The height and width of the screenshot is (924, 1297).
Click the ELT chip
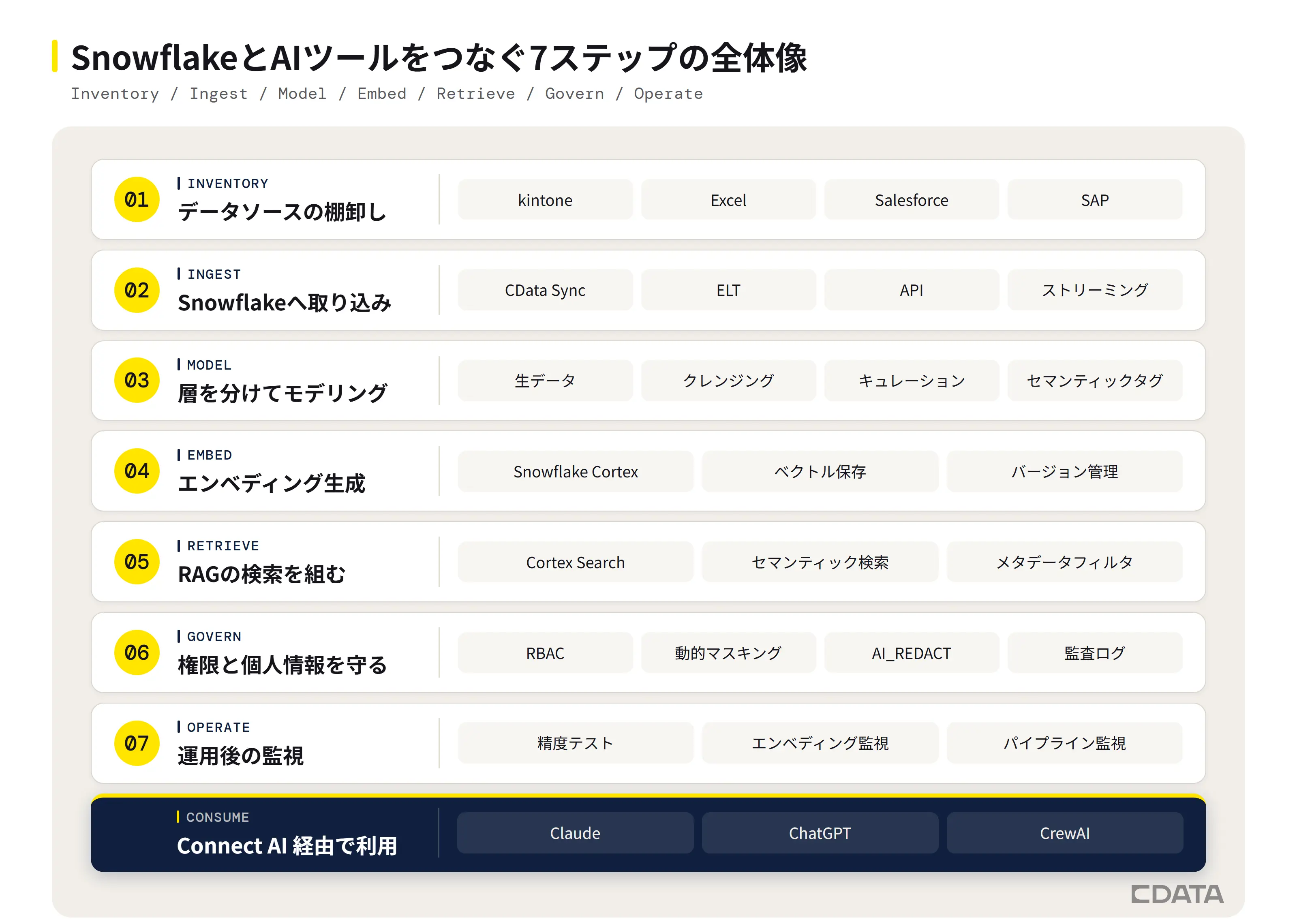[x=728, y=290]
